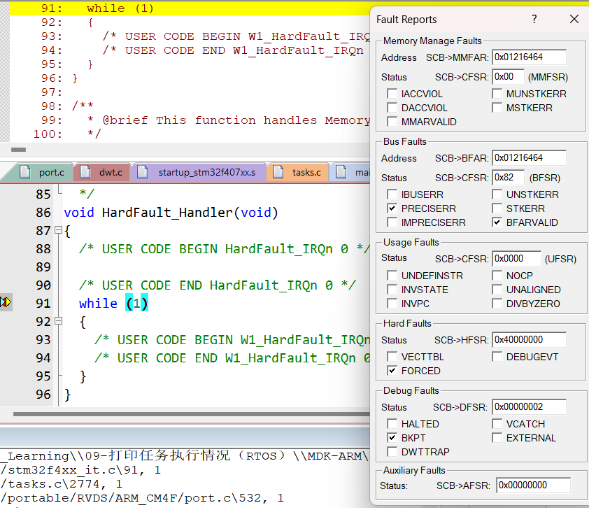
Task: Click the file icon on tasks.c tab
Action: 278,172
